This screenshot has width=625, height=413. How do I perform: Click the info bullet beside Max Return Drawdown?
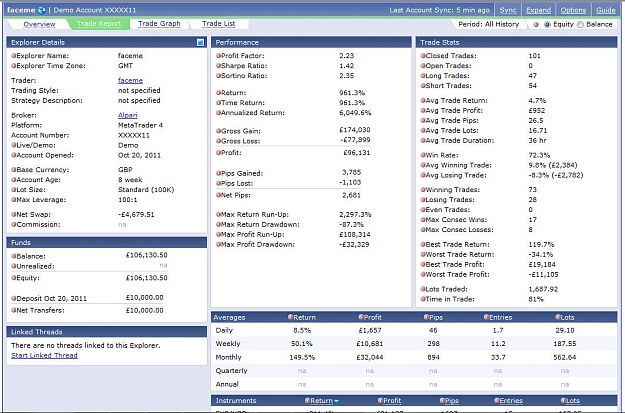218,224
